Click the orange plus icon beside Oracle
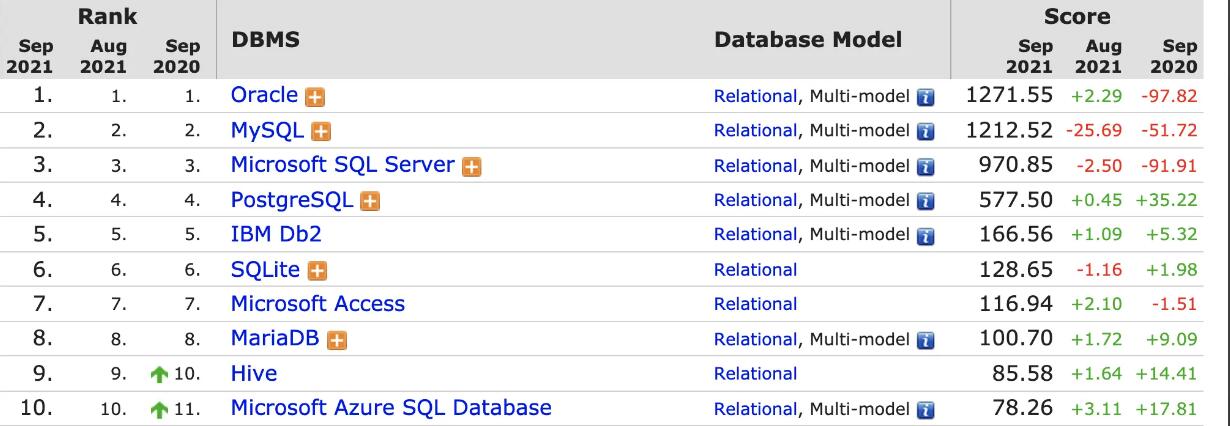 click(317, 97)
